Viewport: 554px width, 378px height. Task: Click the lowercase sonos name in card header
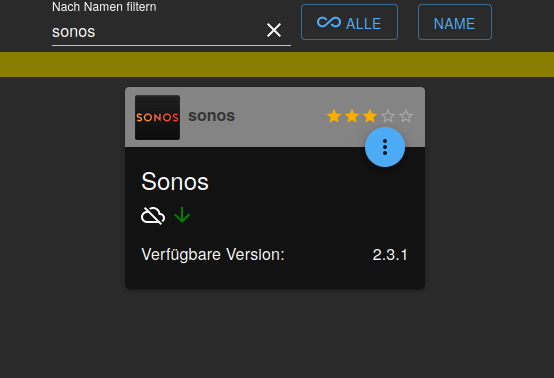pyautogui.click(x=212, y=116)
